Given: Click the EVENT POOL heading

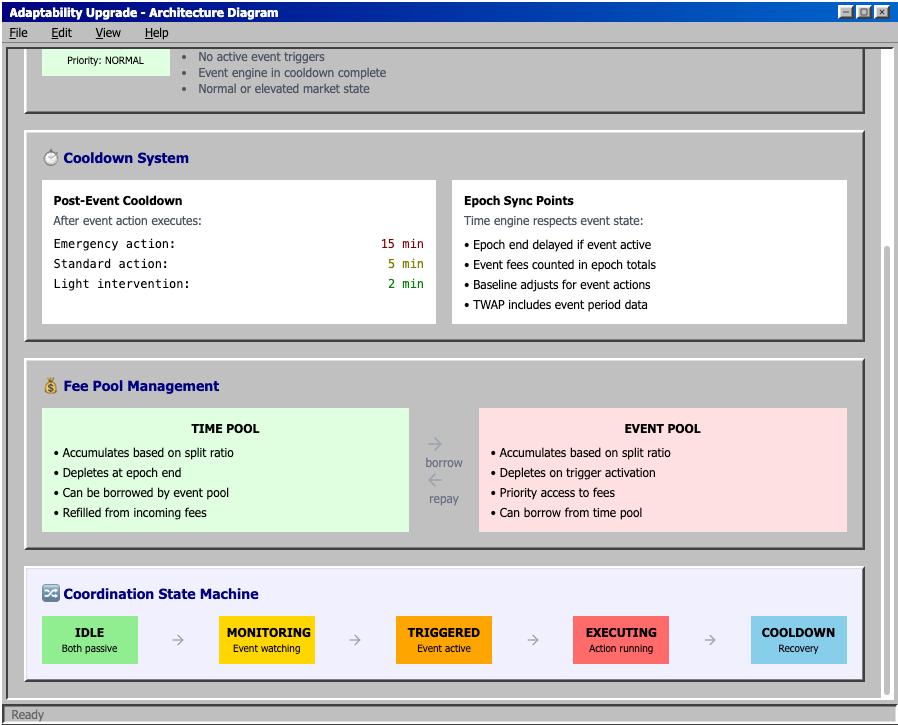Looking at the screenshot, I should click(663, 428).
